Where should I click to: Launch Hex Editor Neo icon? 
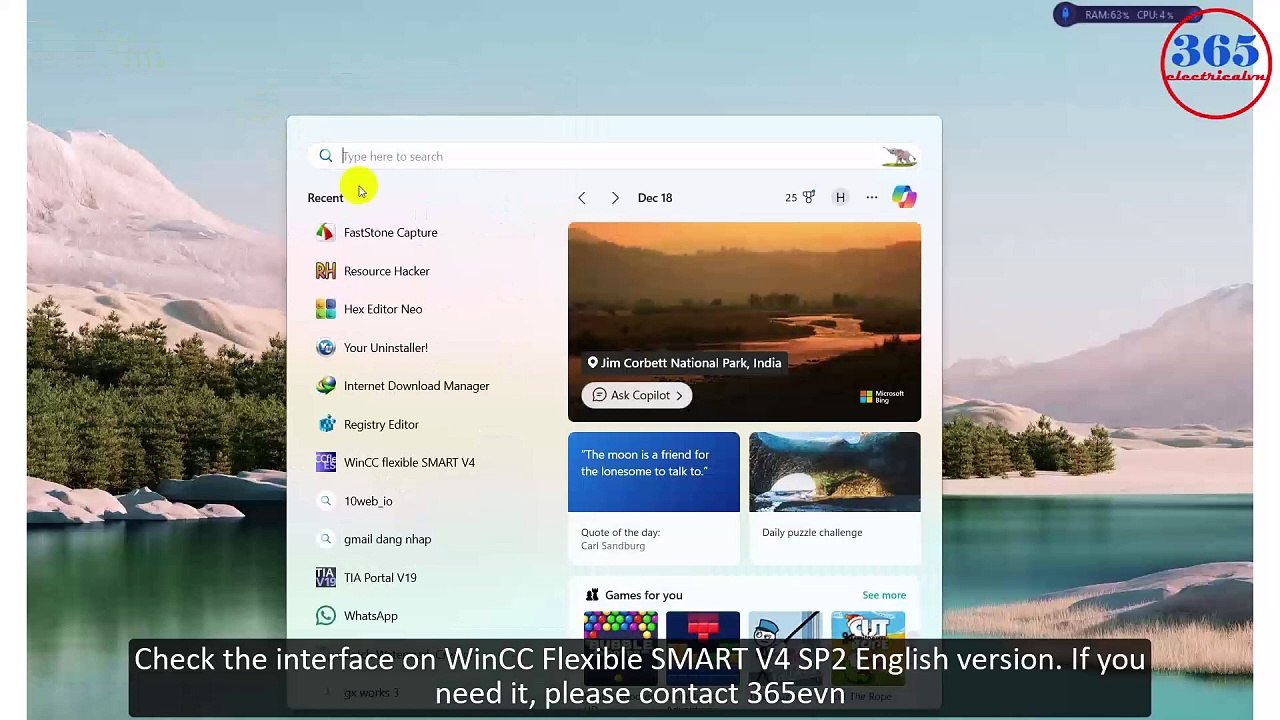(x=325, y=309)
